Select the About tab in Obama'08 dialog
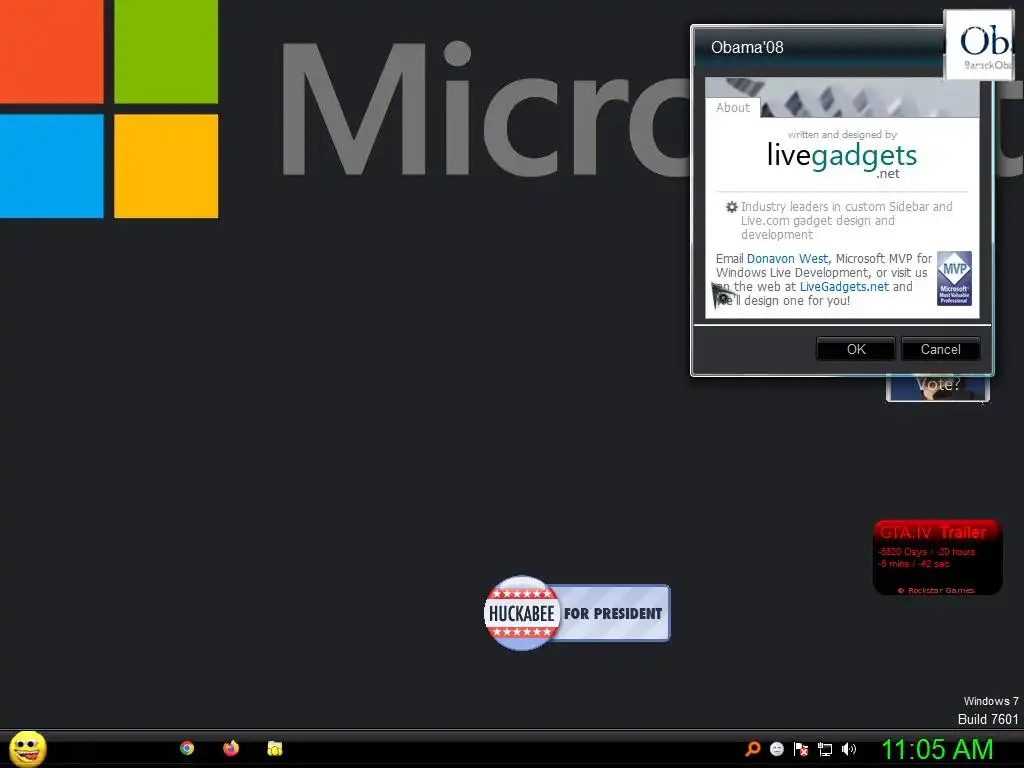 733,108
